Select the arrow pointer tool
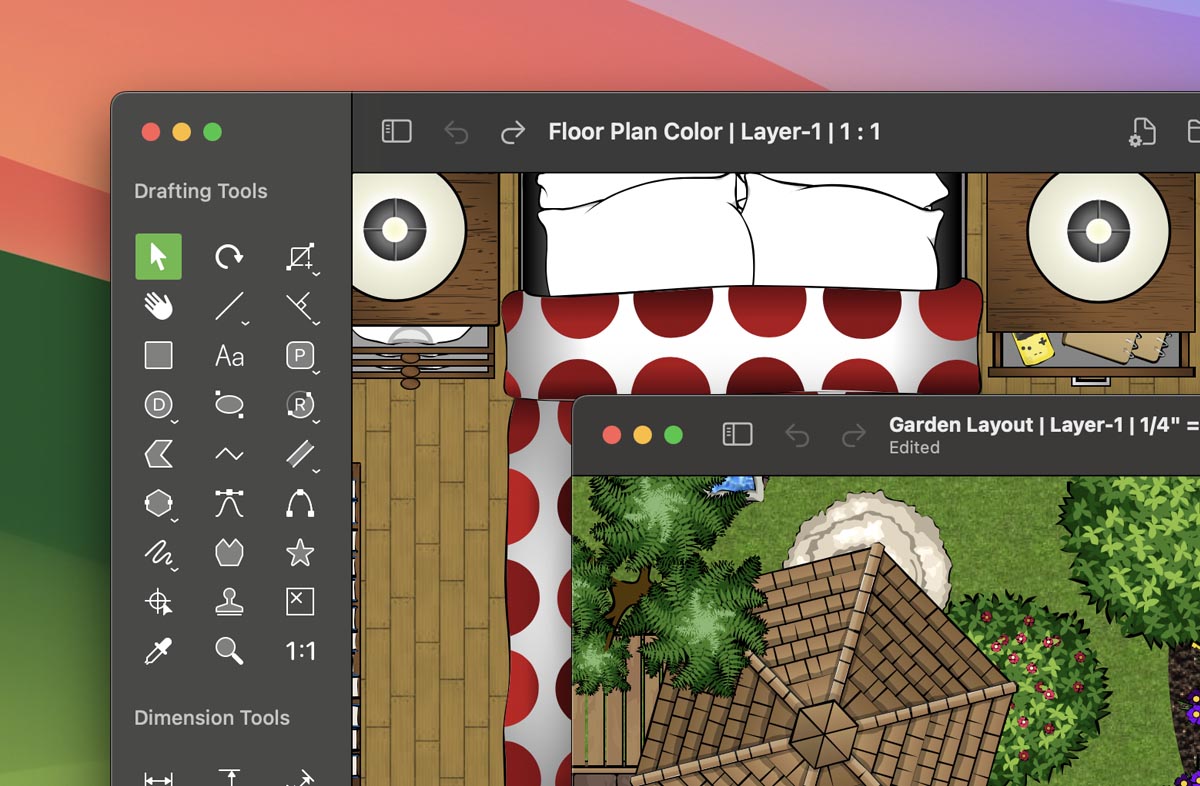The height and width of the screenshot is (786, 1200). (x=158, y=257)
